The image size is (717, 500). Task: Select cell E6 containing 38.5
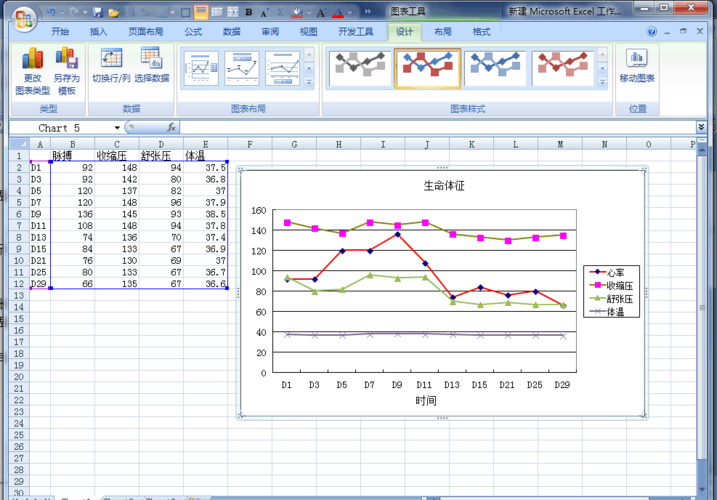[x=205, y=214]
